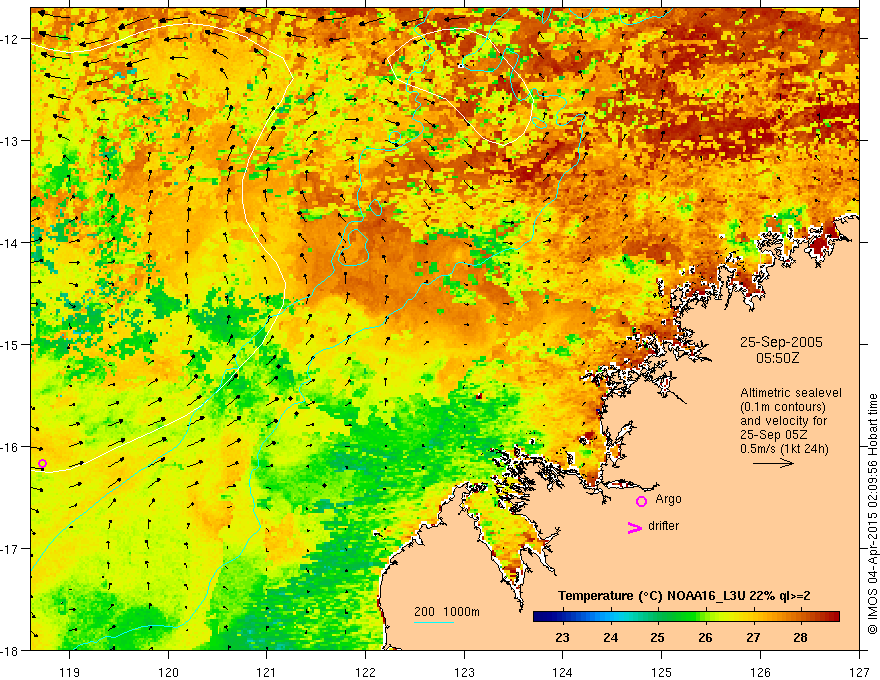This screenshot has height=680, width=880.
Task: Click longitude axis label 122
Action: tap(365, 672)
